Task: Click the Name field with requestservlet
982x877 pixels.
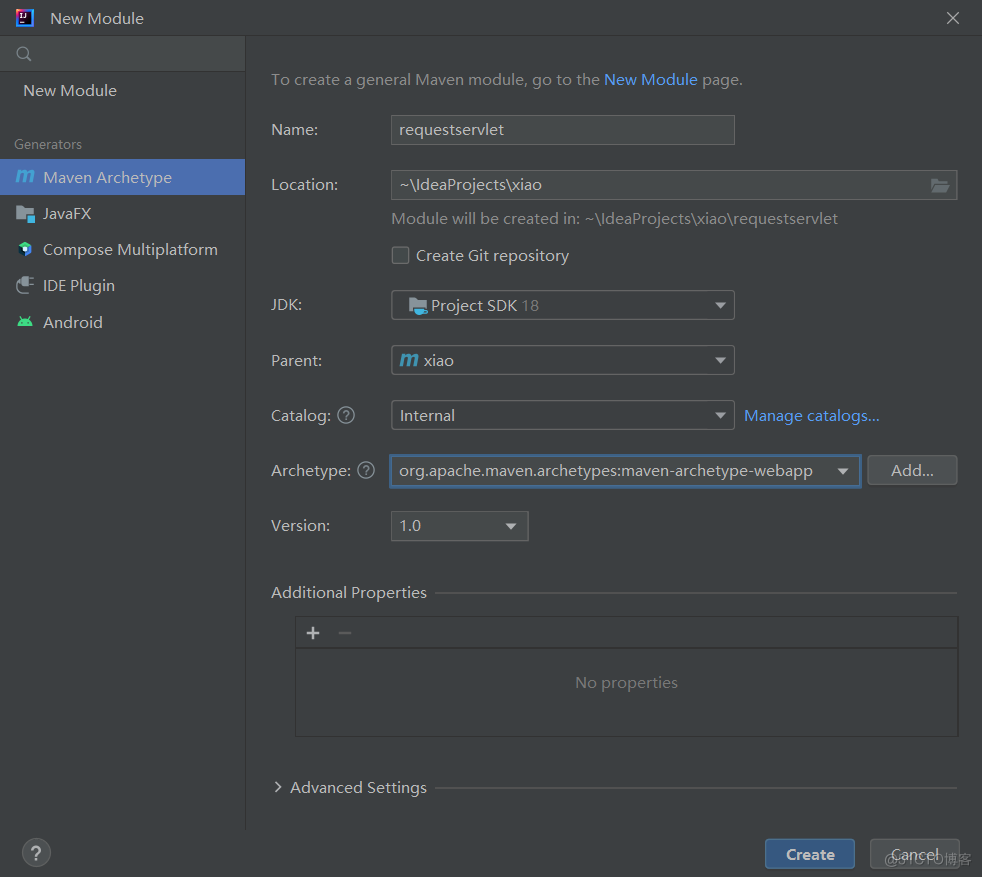Action: coord(562,130)
